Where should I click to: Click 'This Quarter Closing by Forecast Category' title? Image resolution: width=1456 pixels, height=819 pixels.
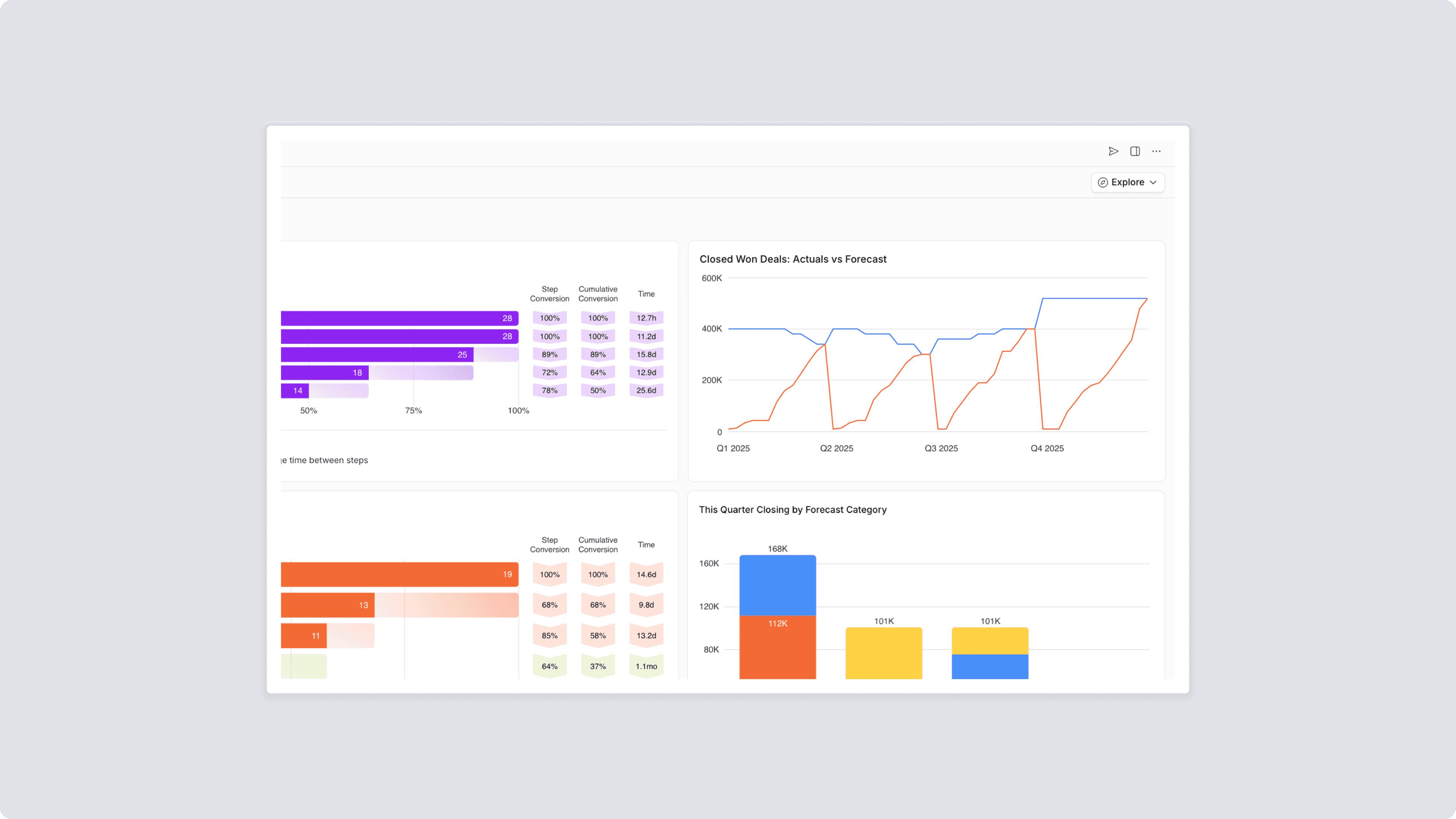pos(792,509)
